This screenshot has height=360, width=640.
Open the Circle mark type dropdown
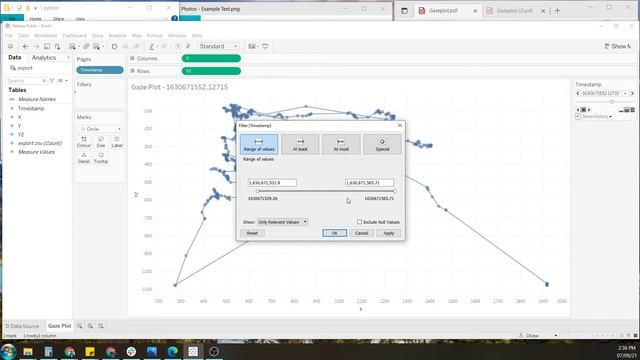click(100, 129)
